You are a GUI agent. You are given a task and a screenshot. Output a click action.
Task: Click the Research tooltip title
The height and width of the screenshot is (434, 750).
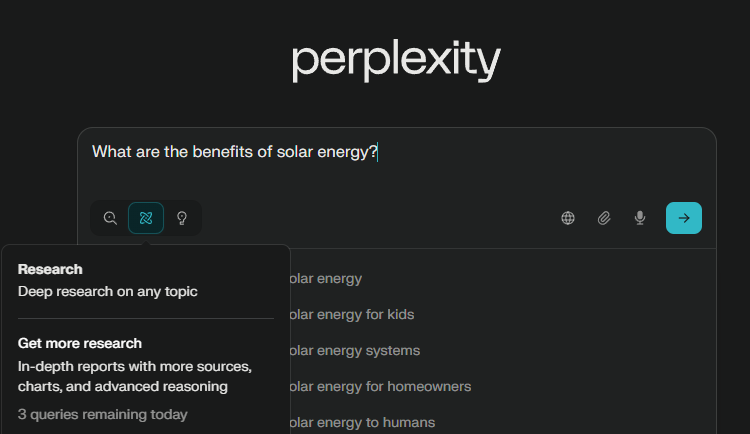tap(50, 269)
